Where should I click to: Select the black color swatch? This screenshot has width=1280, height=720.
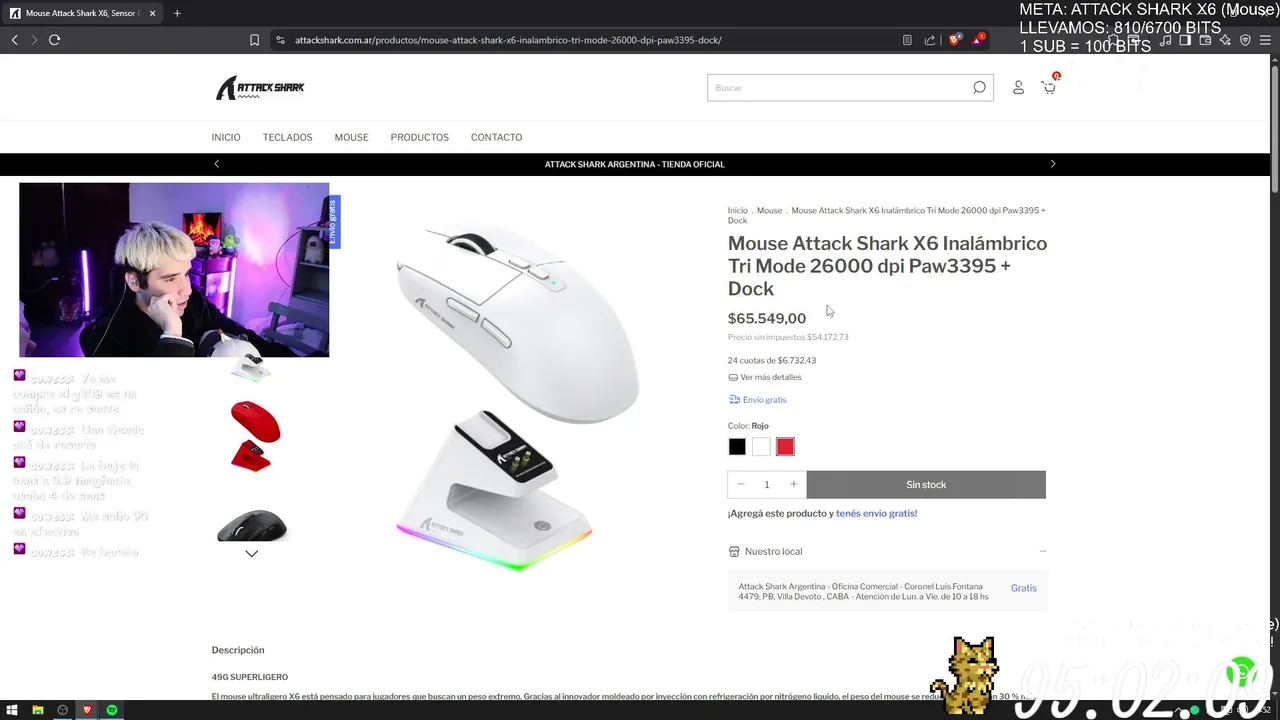[x=737, y=447]
